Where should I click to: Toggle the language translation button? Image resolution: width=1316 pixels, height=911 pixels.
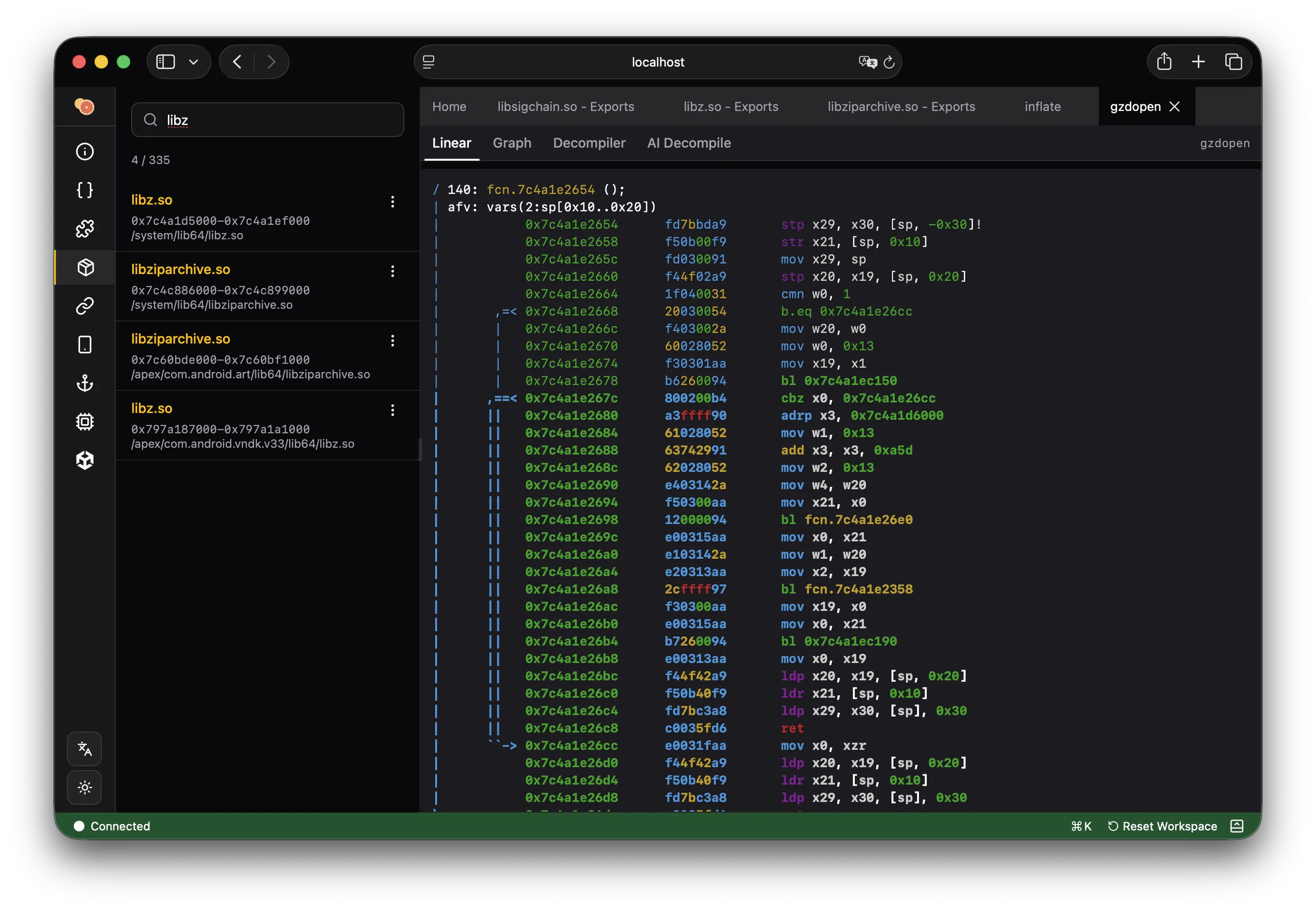[x=84, y=749]
